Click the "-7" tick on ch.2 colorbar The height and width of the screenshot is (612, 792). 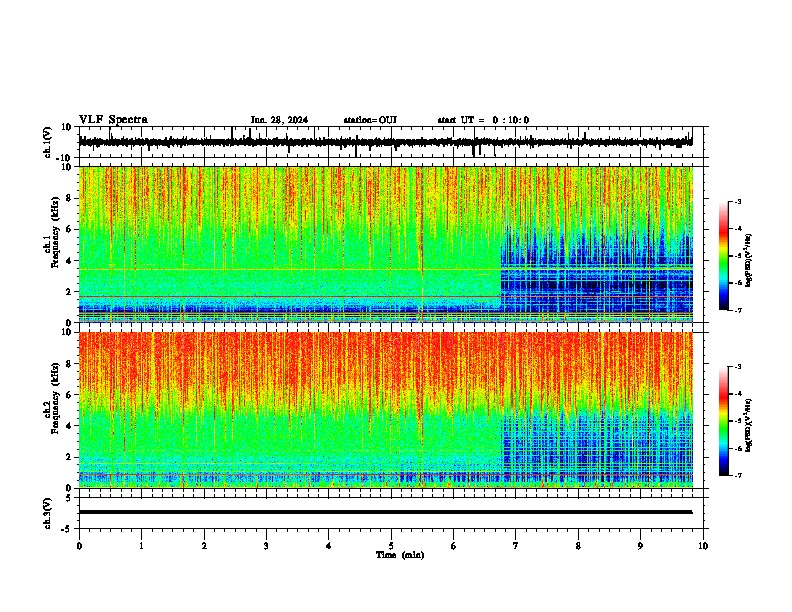click(x=738, y=476)
